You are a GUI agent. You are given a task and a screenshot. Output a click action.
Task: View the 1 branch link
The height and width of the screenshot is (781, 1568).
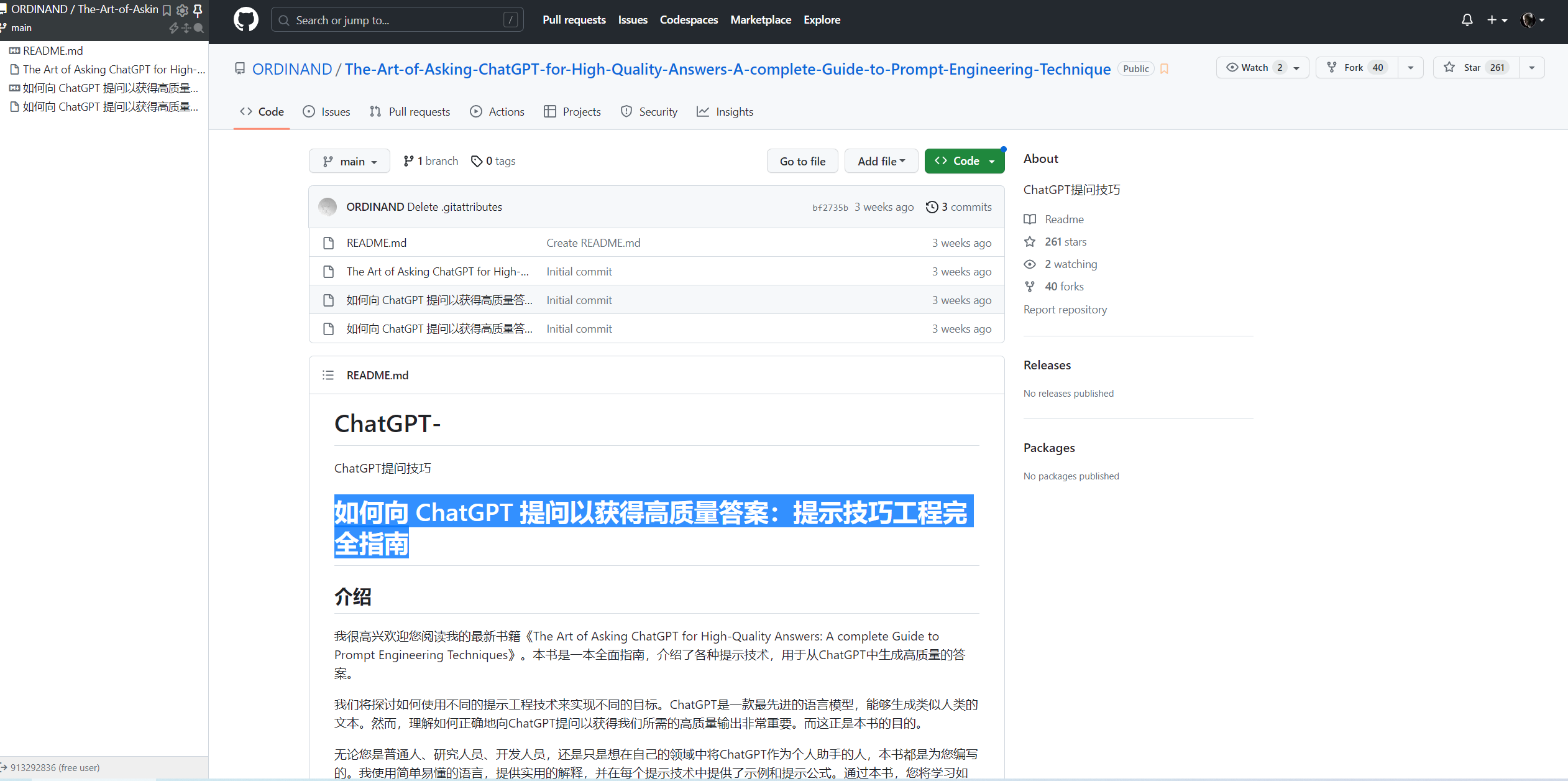[431, 161]
